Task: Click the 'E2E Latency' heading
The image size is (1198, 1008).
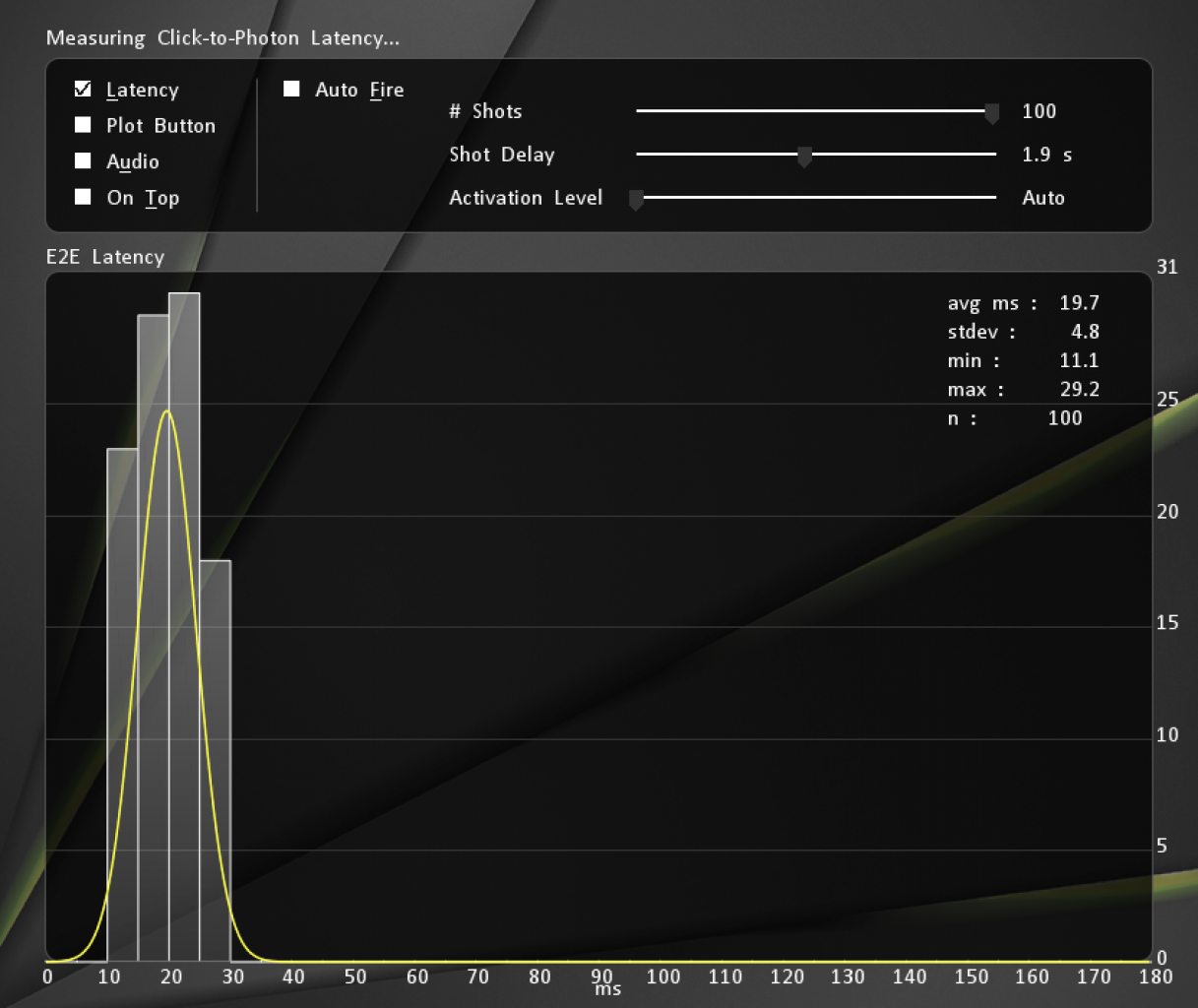Action: (x=105, y=257)
